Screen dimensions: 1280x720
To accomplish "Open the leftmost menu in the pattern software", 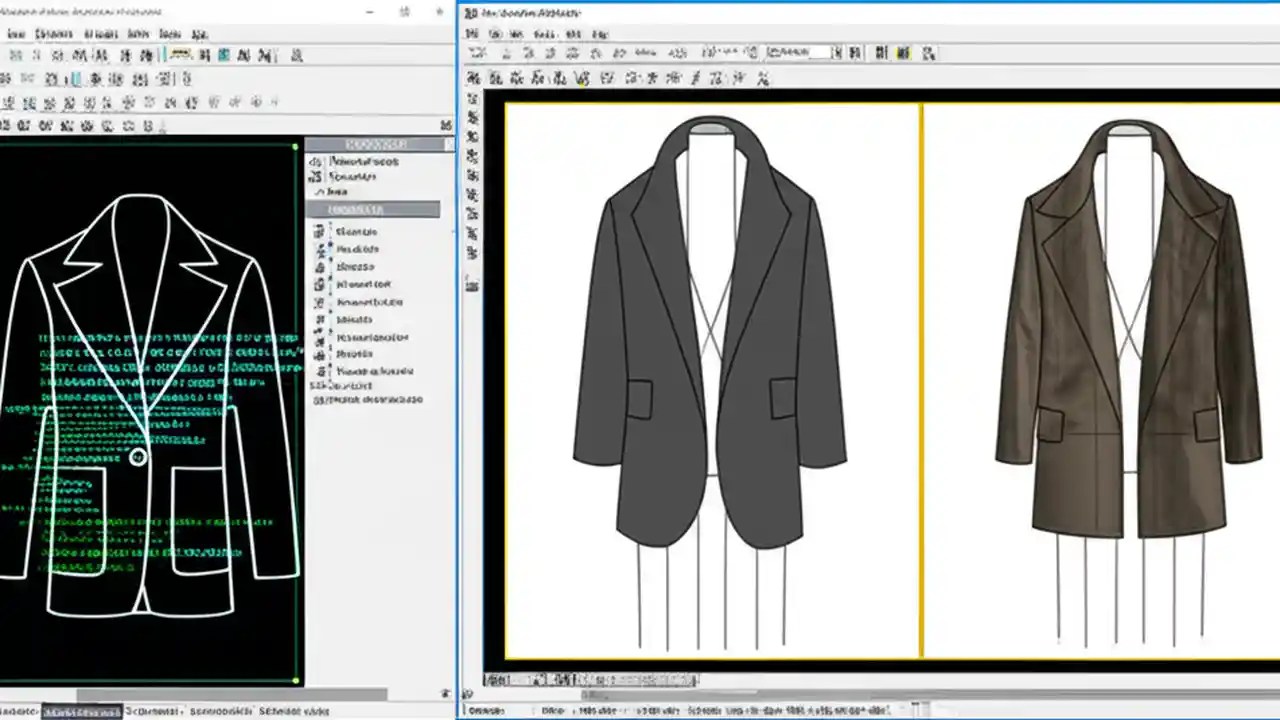I will (x=14, y=33).
